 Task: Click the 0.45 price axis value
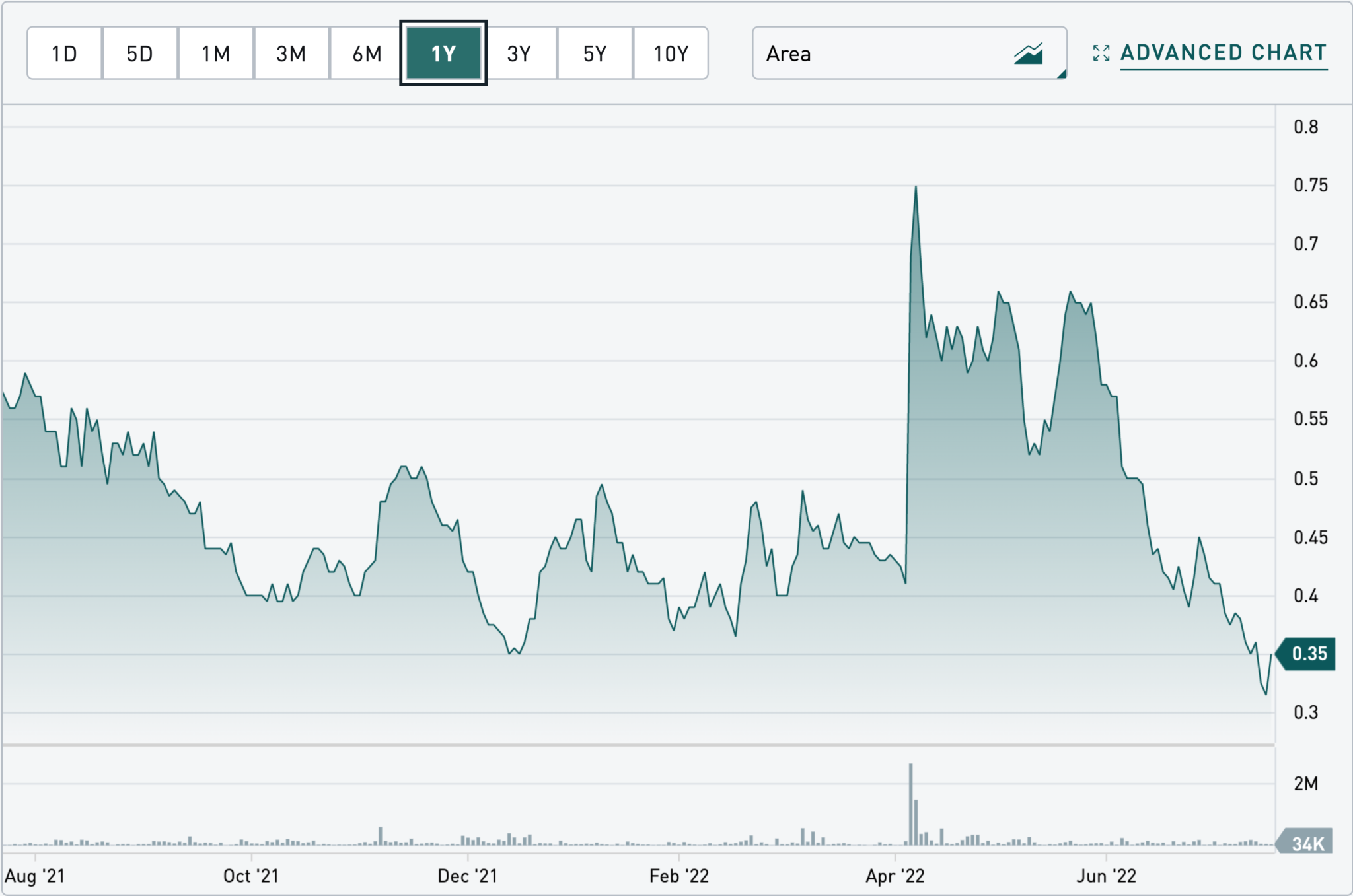coord(1311,537)
